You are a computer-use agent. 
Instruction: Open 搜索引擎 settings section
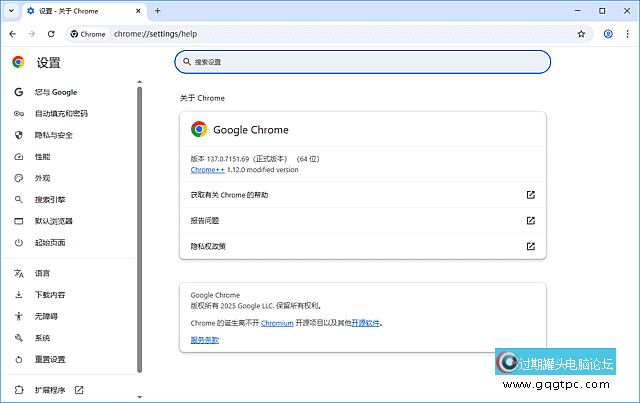tap(50, 200)
